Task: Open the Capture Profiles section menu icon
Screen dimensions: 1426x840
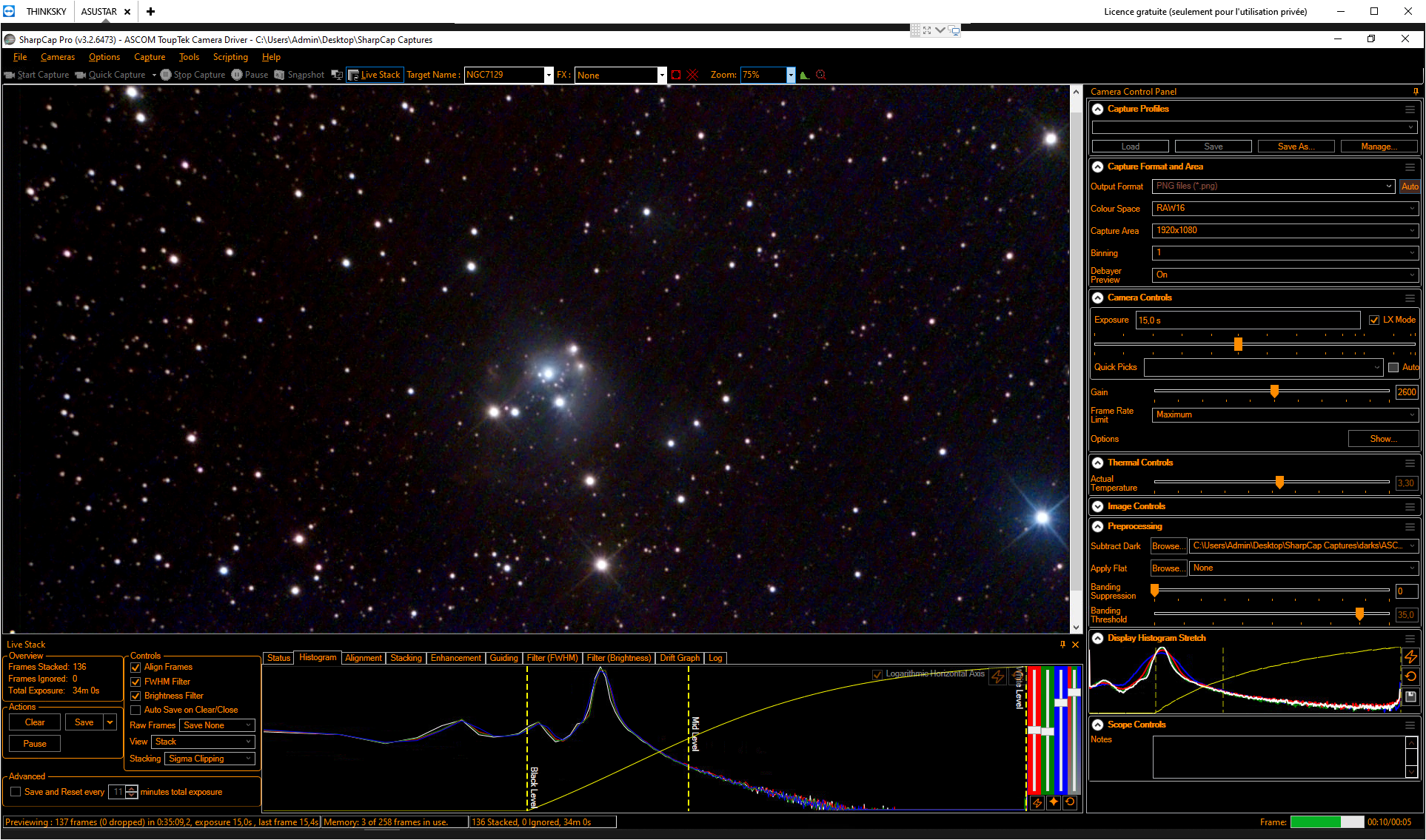Action: tap(1410, 110)
